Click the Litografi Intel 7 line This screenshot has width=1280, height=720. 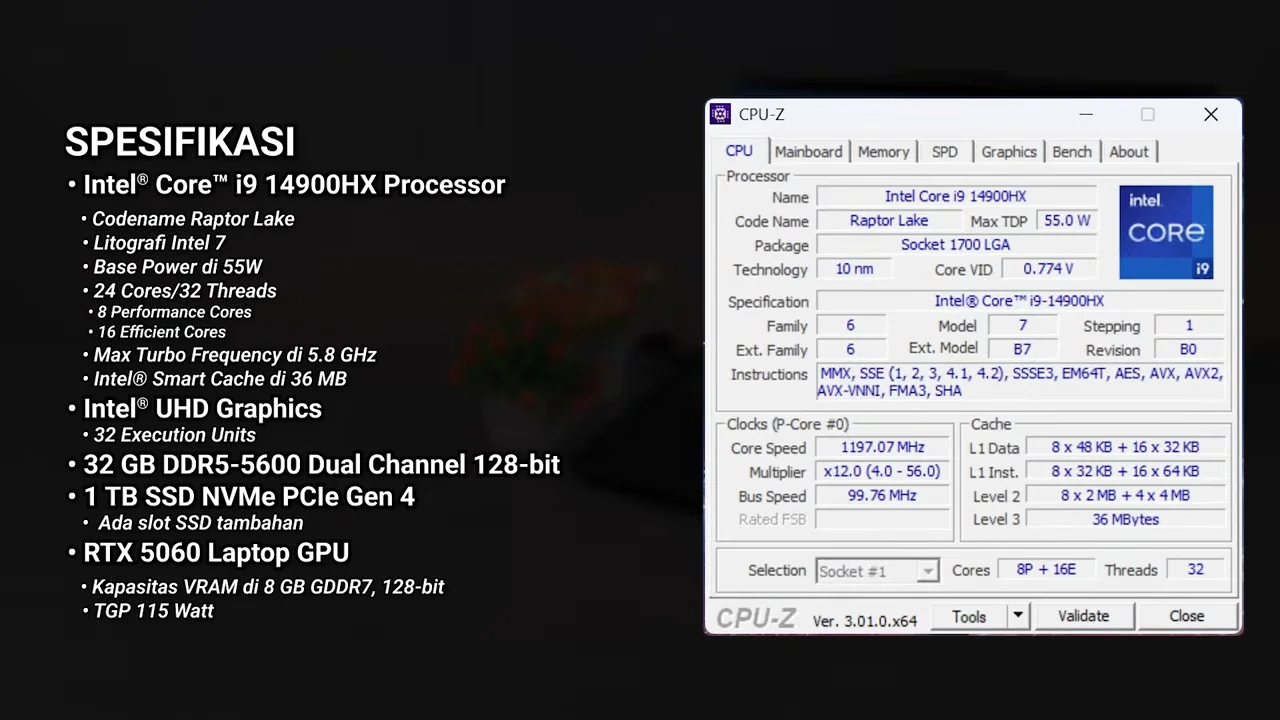pos(159,243)
